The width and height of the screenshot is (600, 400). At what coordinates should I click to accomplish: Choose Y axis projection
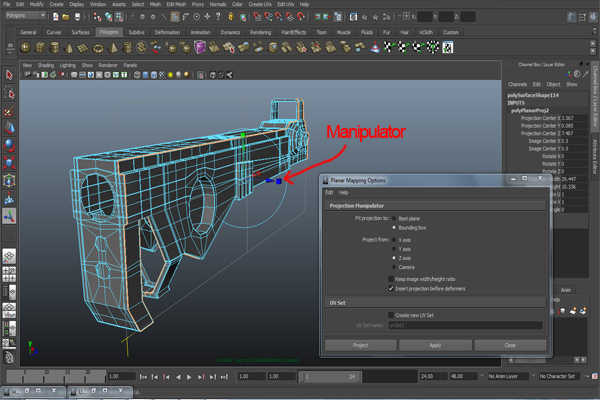pyautogui.click(x=394, y=249)
